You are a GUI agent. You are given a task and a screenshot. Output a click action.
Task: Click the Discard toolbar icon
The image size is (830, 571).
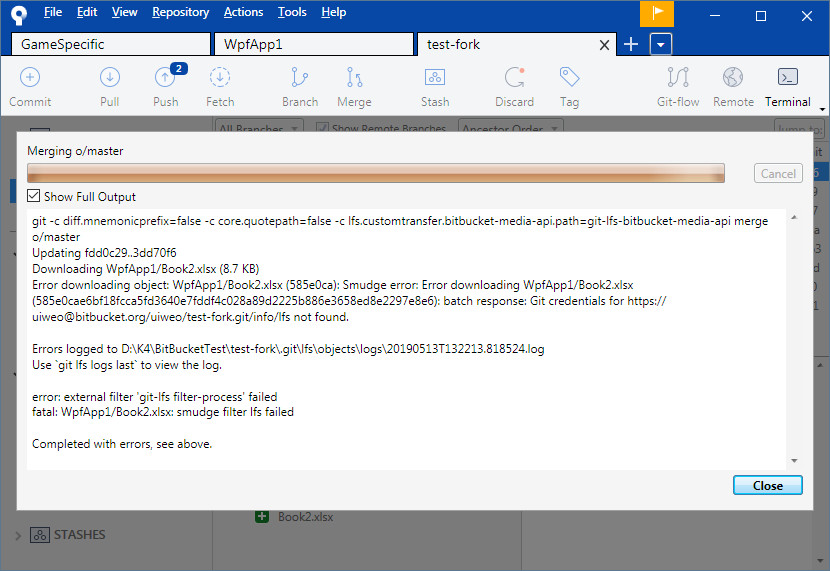[x=515, y=78]
